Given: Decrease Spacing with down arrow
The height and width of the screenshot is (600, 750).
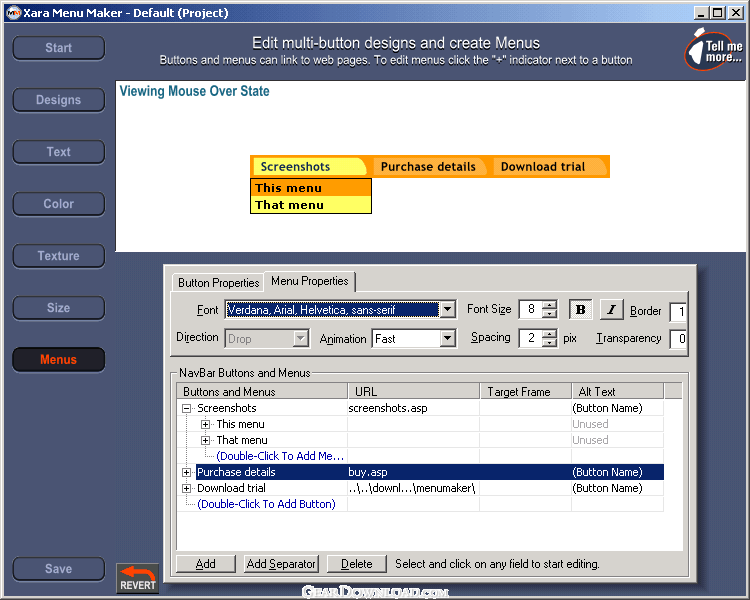Looking at the screenshot, I should [x=550, y=343].
